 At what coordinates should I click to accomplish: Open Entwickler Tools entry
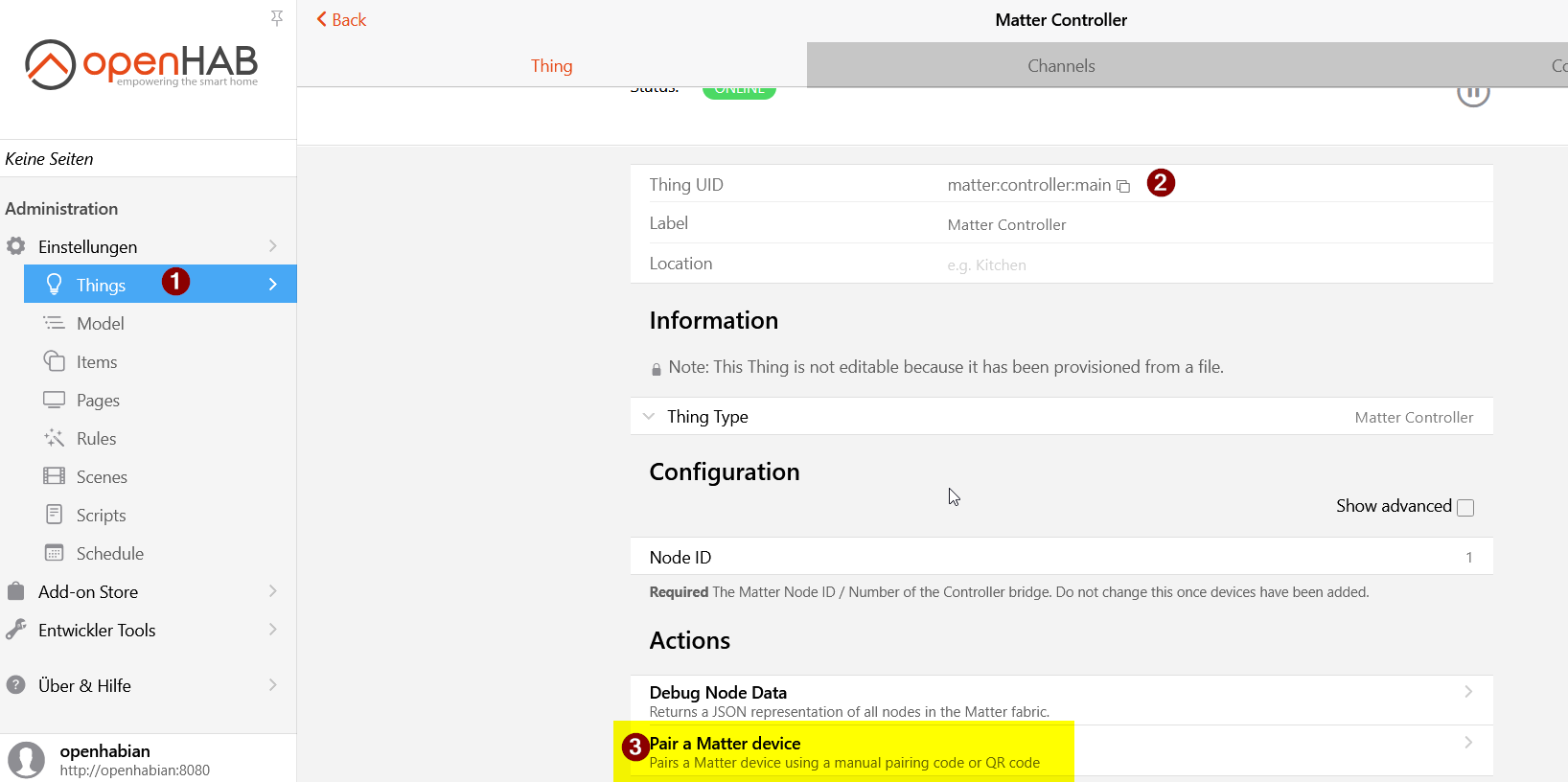tap(149, 630)
